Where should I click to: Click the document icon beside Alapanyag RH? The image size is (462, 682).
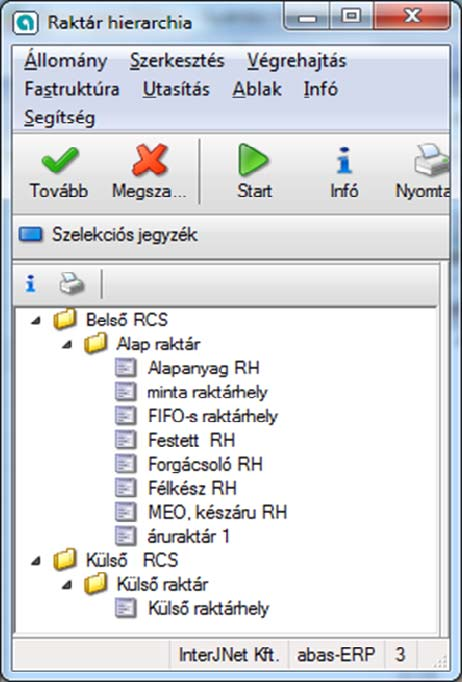click(126, 368)
